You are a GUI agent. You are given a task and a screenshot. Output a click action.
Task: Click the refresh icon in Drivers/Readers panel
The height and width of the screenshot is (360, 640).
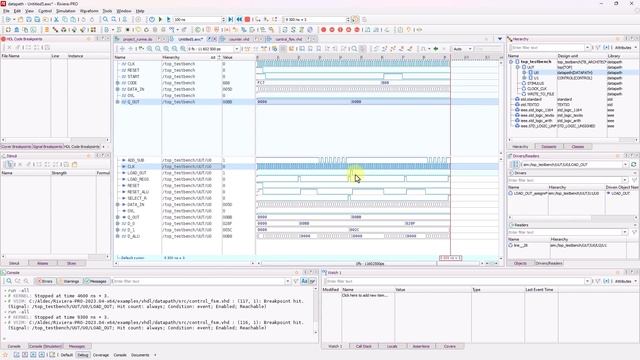click(x=633, y=164)
